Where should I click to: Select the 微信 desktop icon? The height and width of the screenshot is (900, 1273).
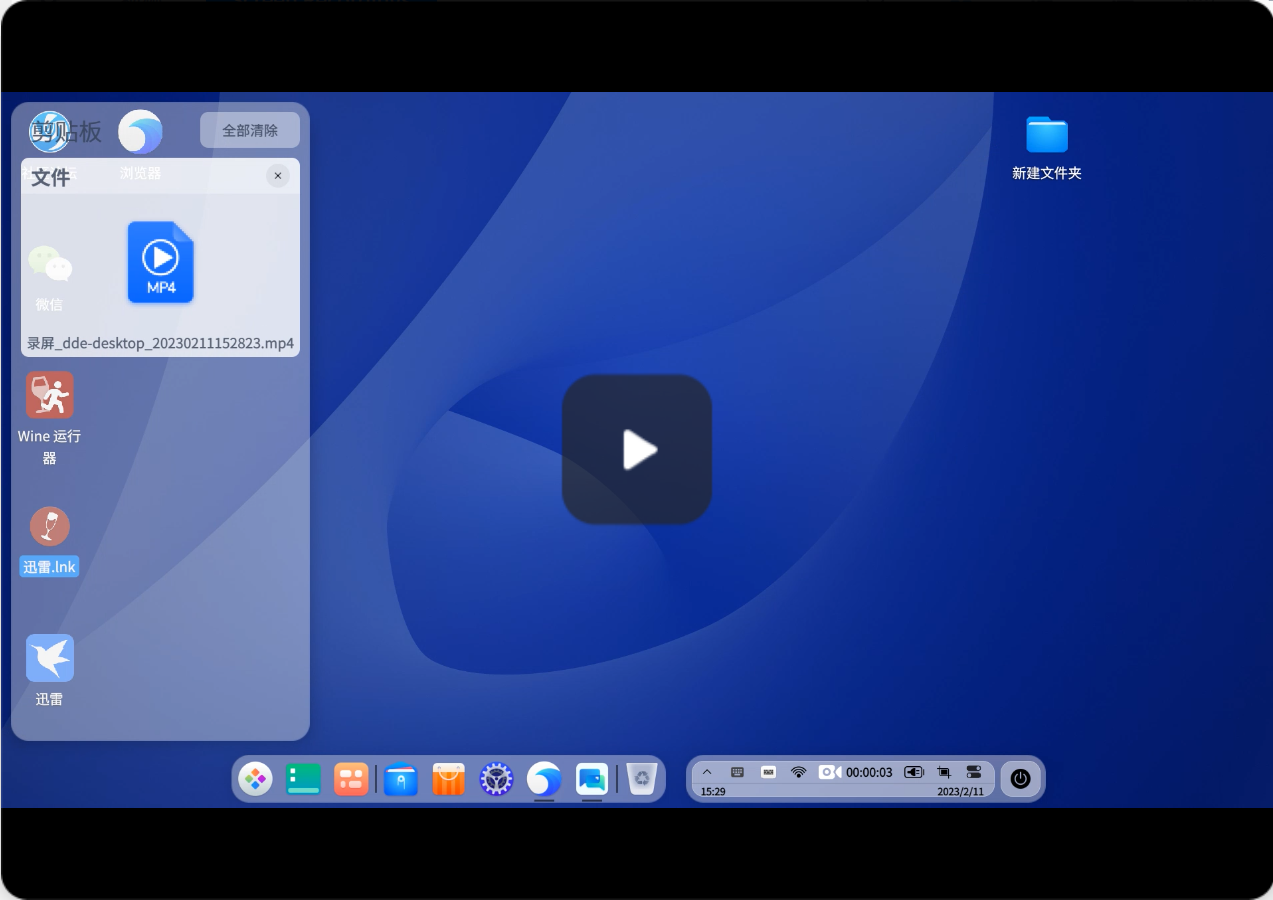click(x=49, y=264)
